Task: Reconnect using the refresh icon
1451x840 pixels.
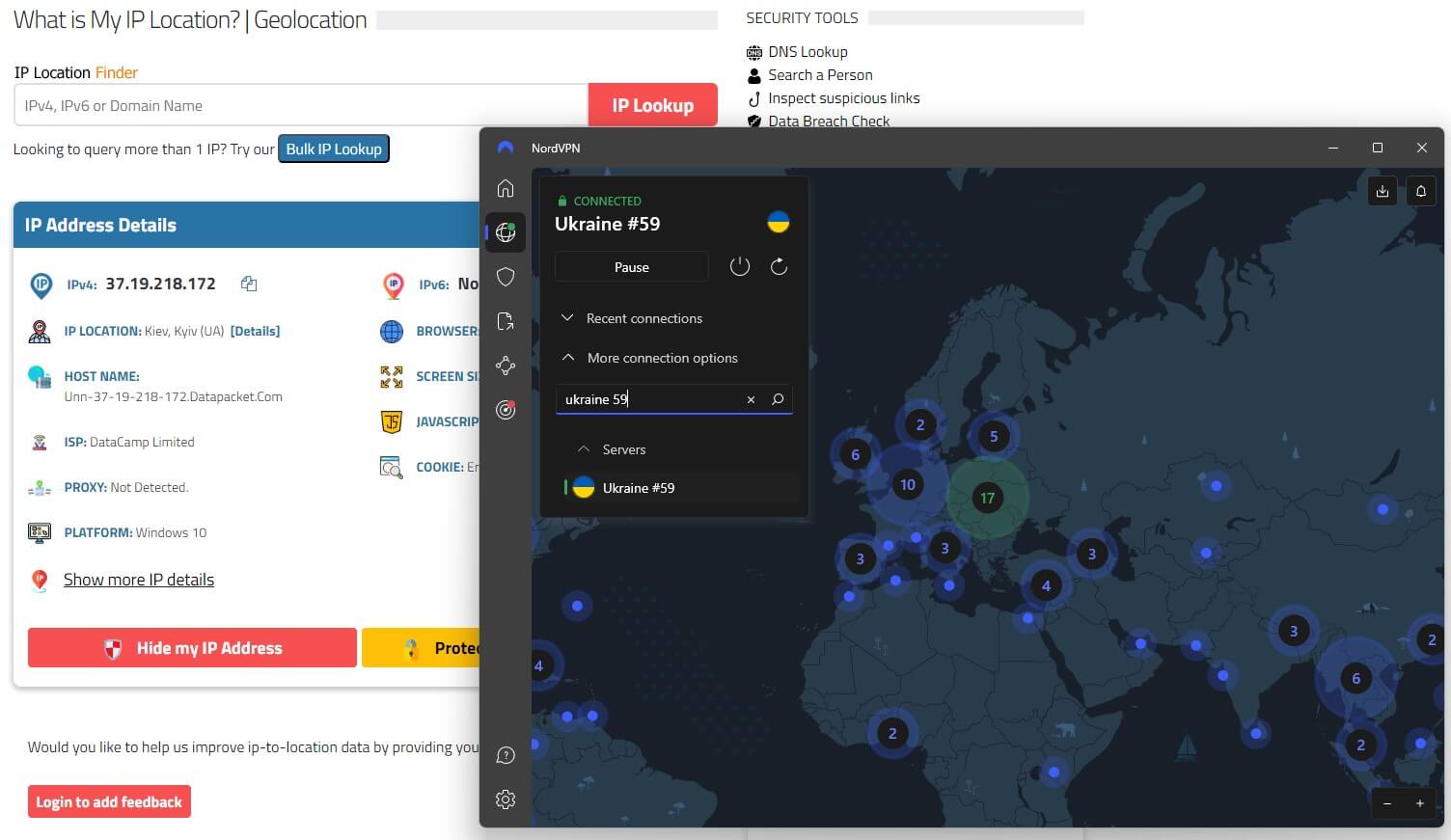Action: (780, 266)
